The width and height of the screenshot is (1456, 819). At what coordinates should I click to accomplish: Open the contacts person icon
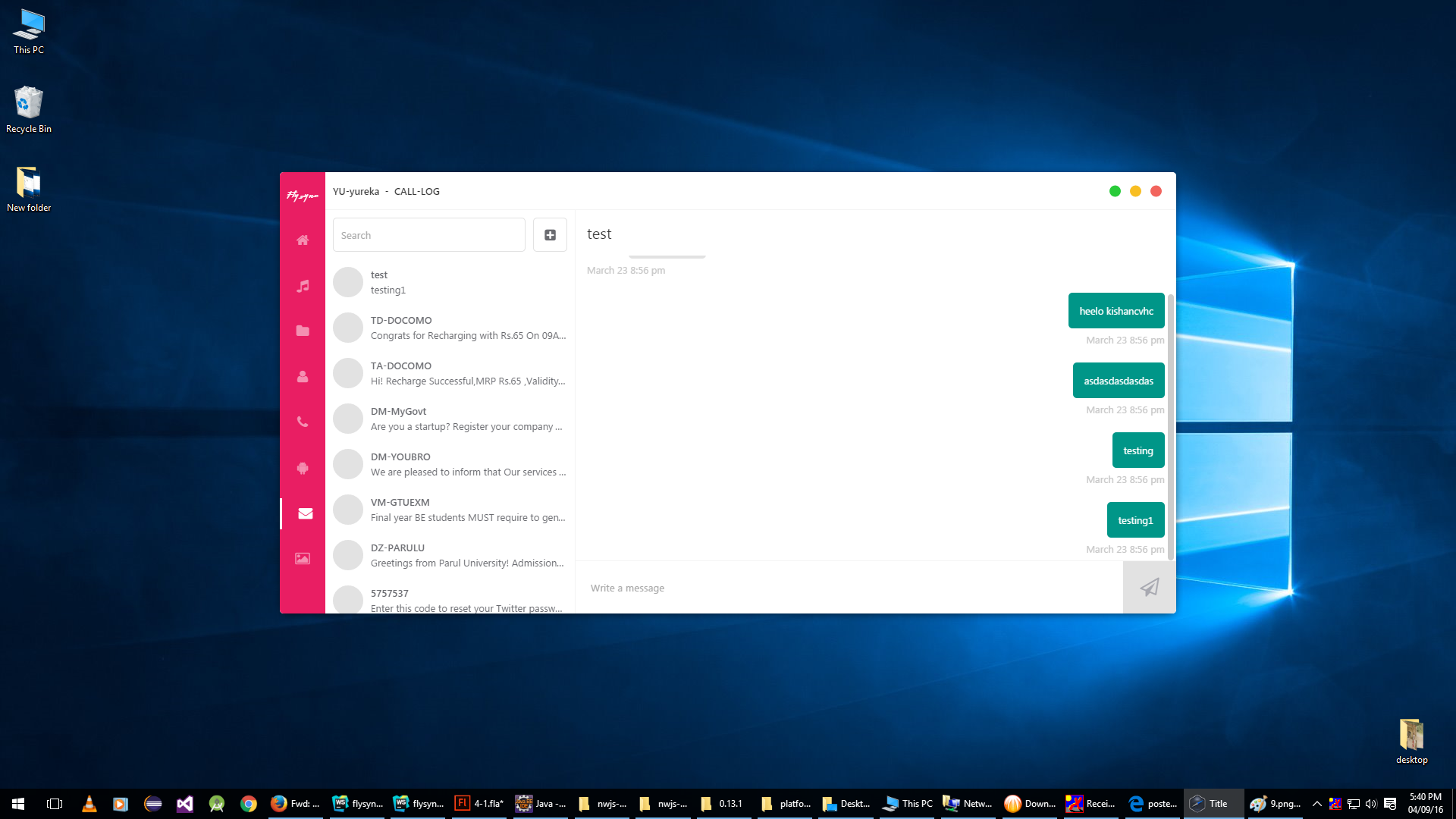pyautogui.click(x=303, y=377)
